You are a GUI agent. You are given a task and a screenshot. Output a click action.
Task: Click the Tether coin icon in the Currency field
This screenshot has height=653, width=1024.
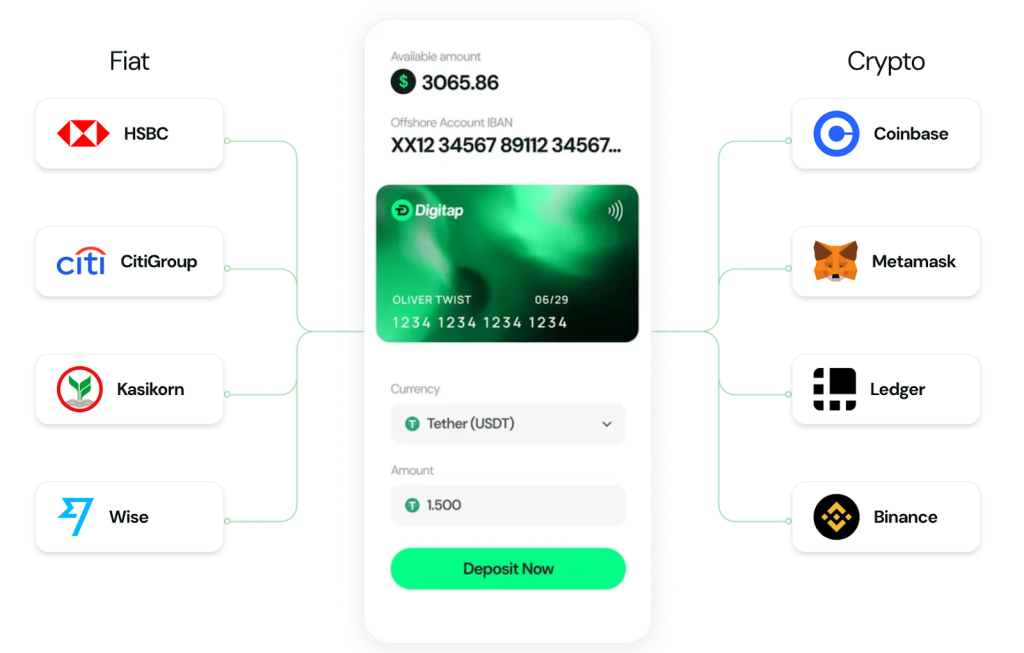[412, 424]
